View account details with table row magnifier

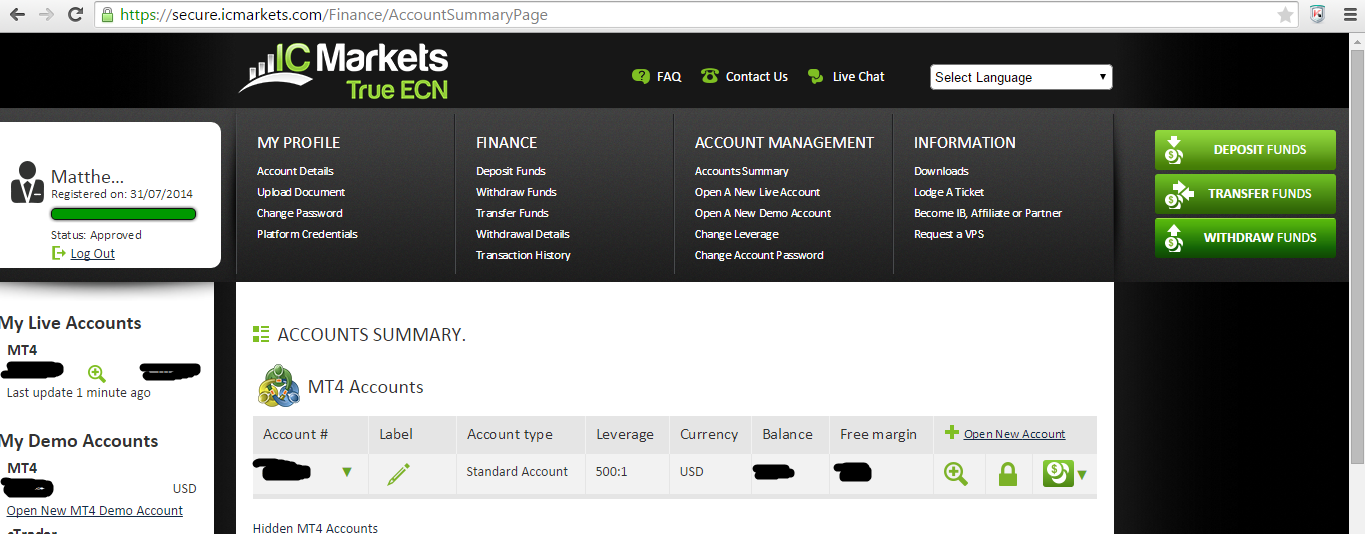click(956, 474)
